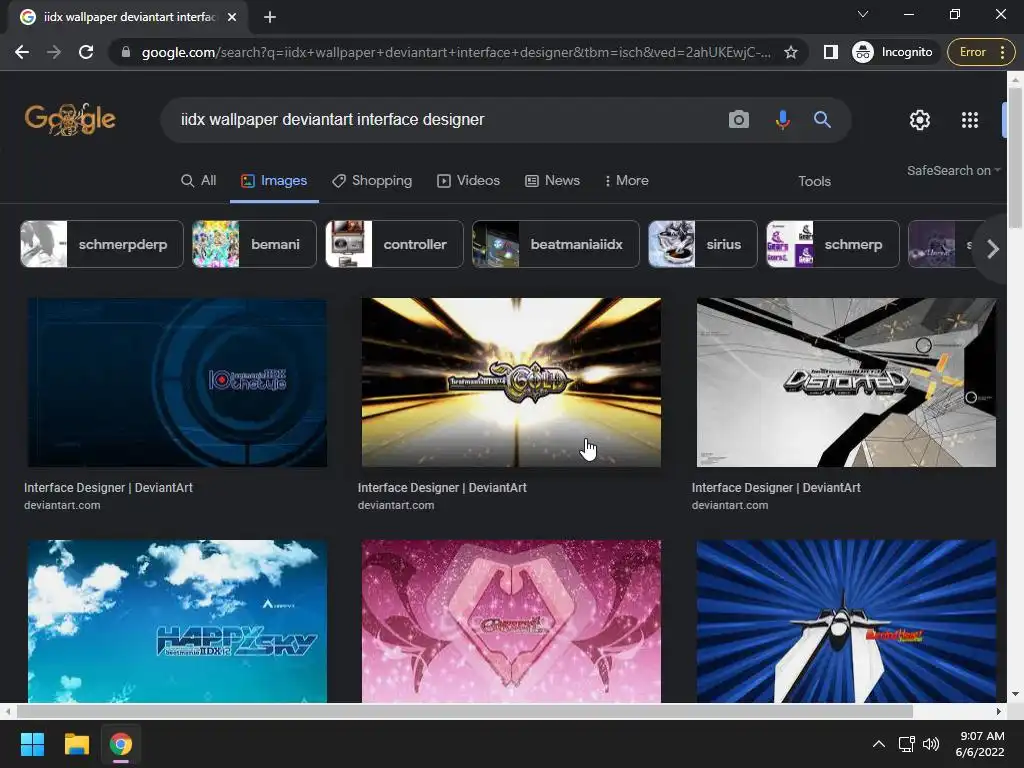Open Windows Start menu
This screenshot has height=768, width=1024.
(x=32, y=744)
